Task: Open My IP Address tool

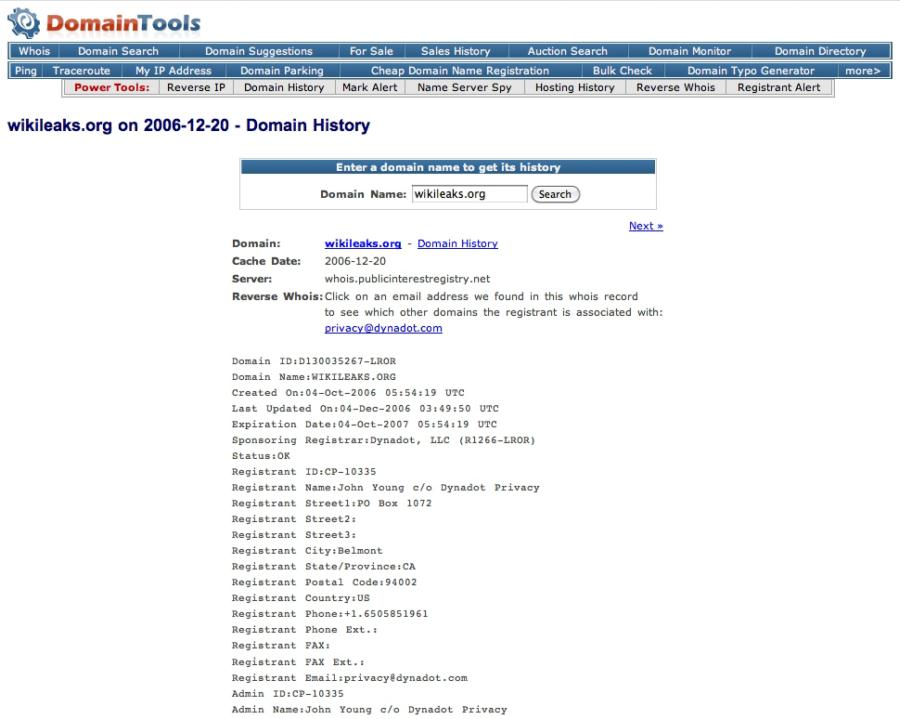Action: (x=173, y=71)
